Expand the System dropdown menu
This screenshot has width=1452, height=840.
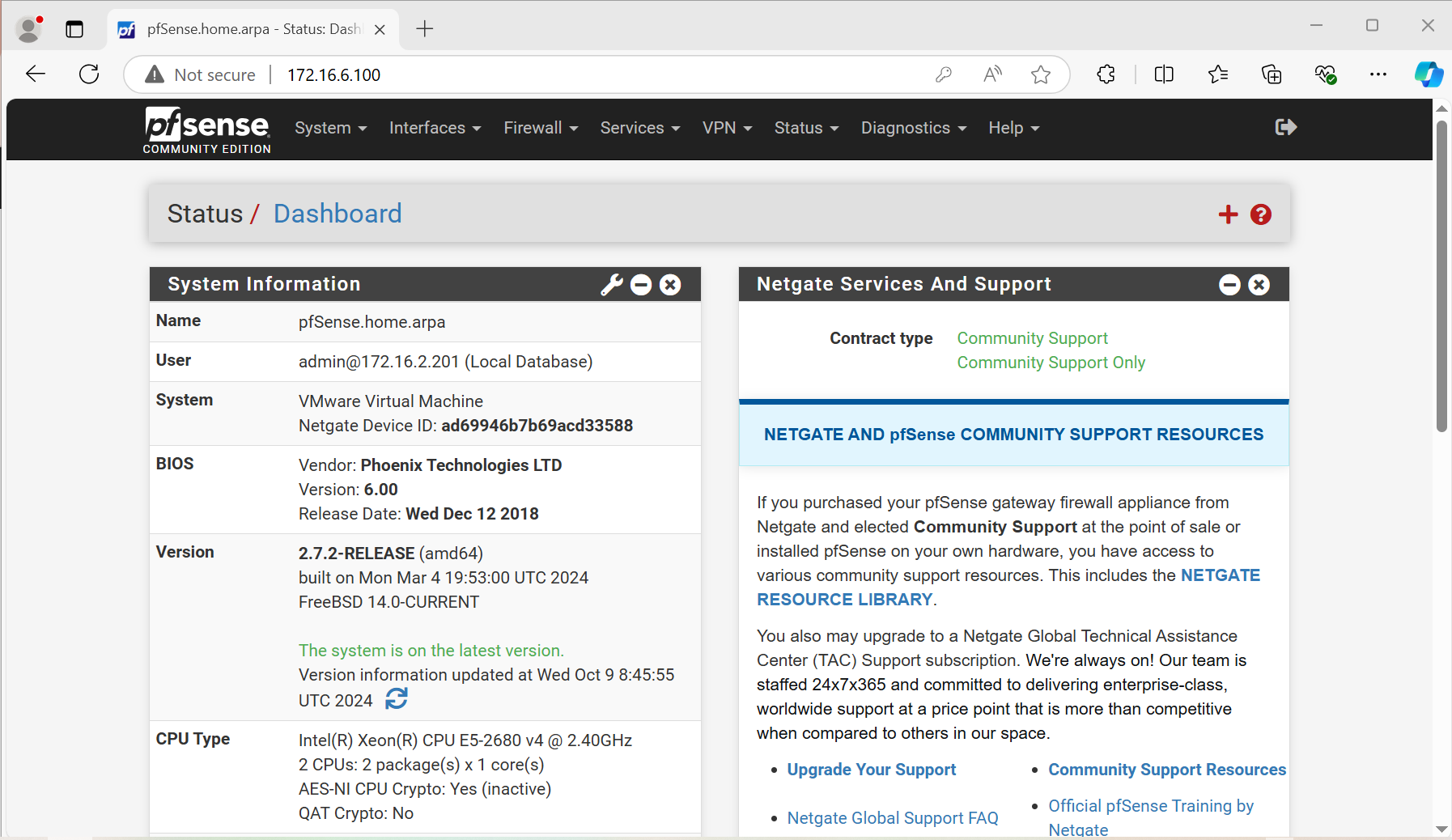point(331,128)
